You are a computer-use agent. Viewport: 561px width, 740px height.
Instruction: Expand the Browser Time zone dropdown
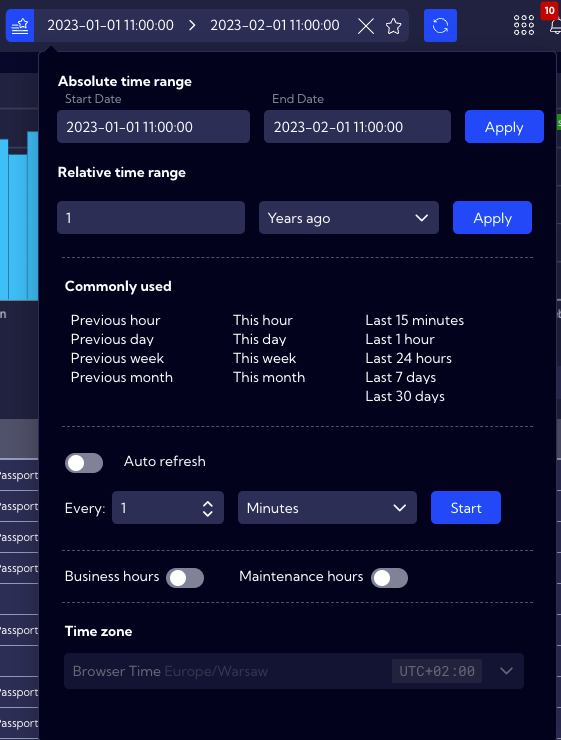[294, 671]
